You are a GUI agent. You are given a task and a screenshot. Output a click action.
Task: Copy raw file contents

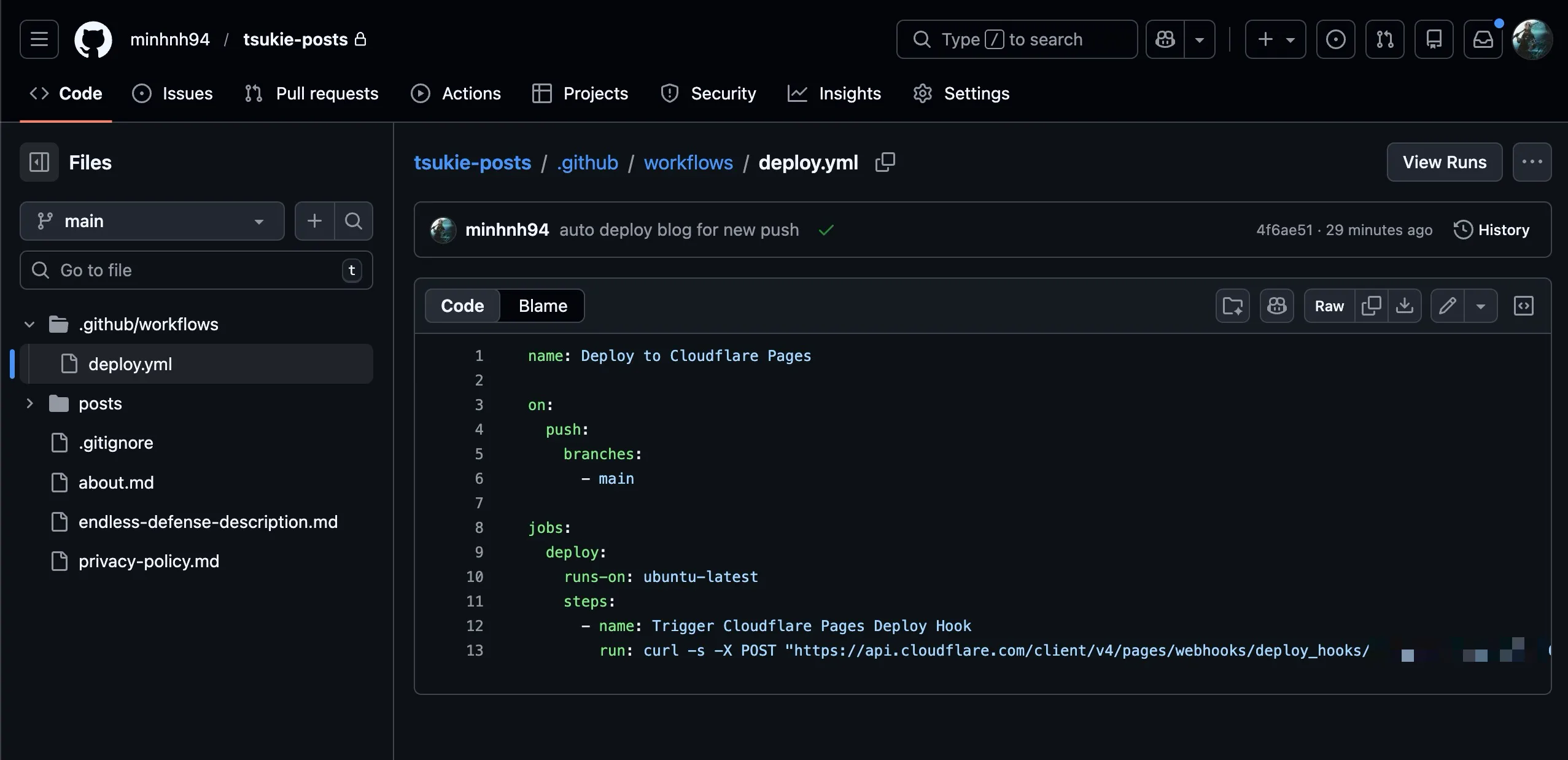(1372, 305)
